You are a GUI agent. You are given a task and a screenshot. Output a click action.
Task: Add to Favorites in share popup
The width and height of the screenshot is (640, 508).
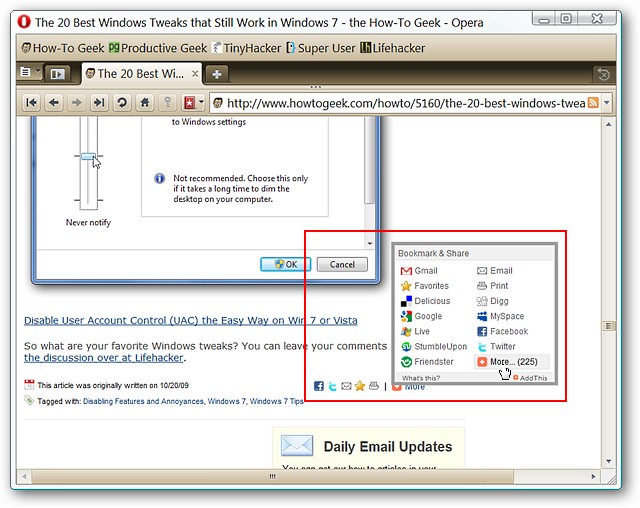(x=425, y=286)
